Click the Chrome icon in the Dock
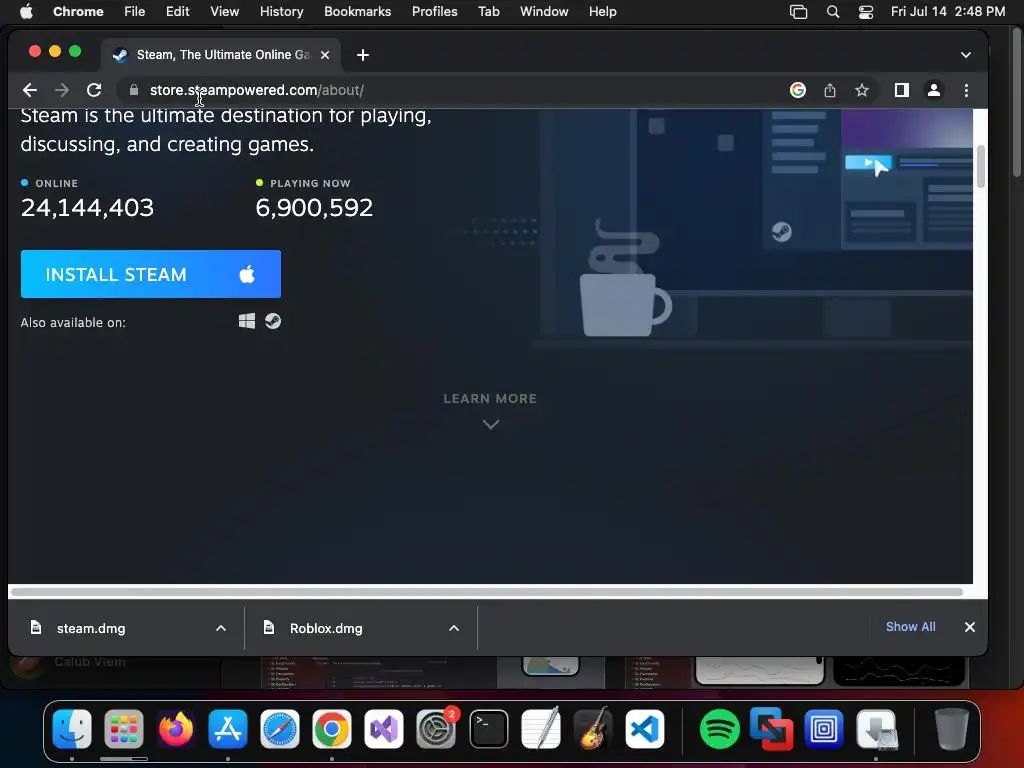The width and height of the screenshot is (1024, 768). point(332,729)
